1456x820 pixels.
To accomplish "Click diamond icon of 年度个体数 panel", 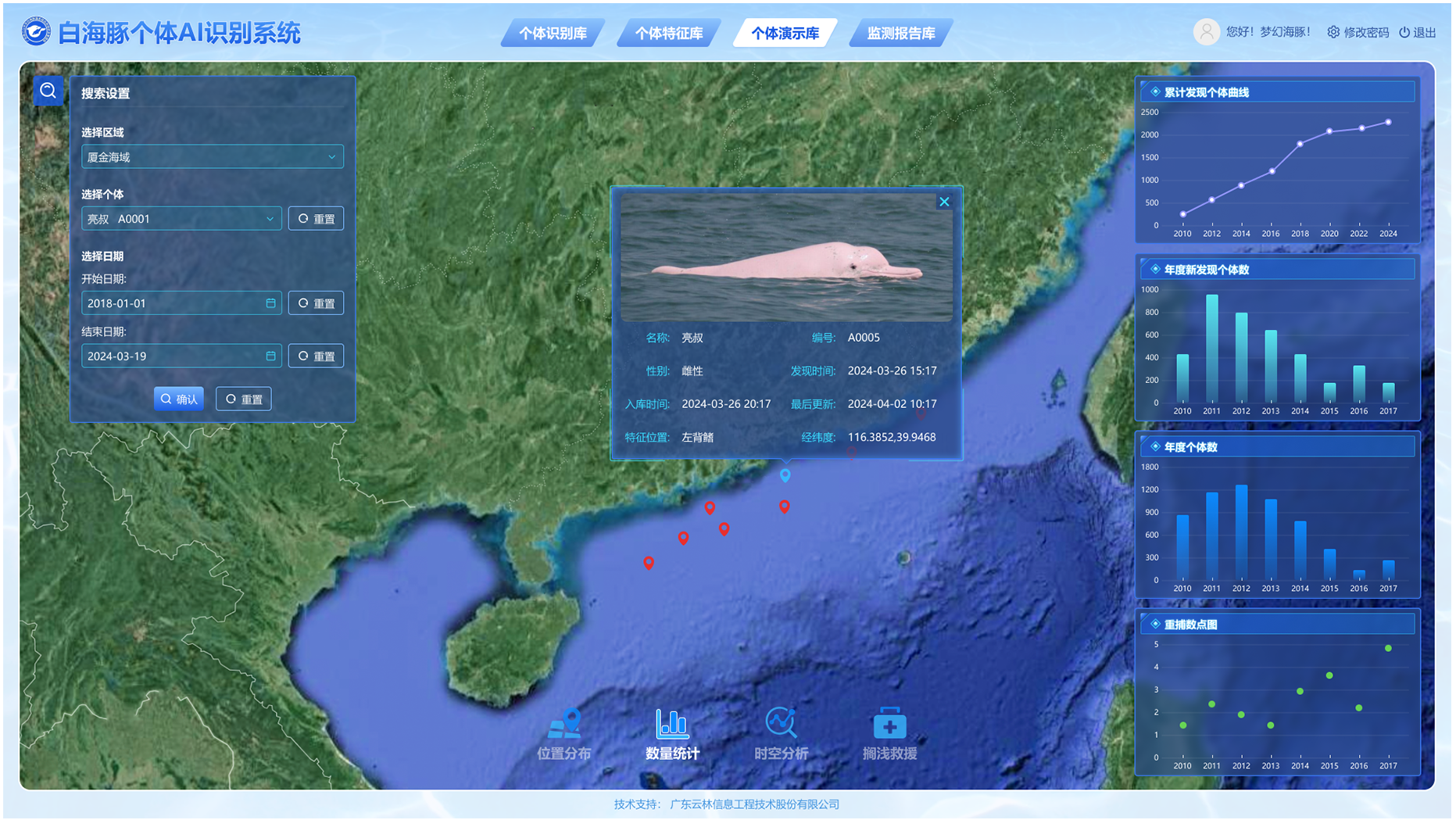I will [x=1155, y=447].
